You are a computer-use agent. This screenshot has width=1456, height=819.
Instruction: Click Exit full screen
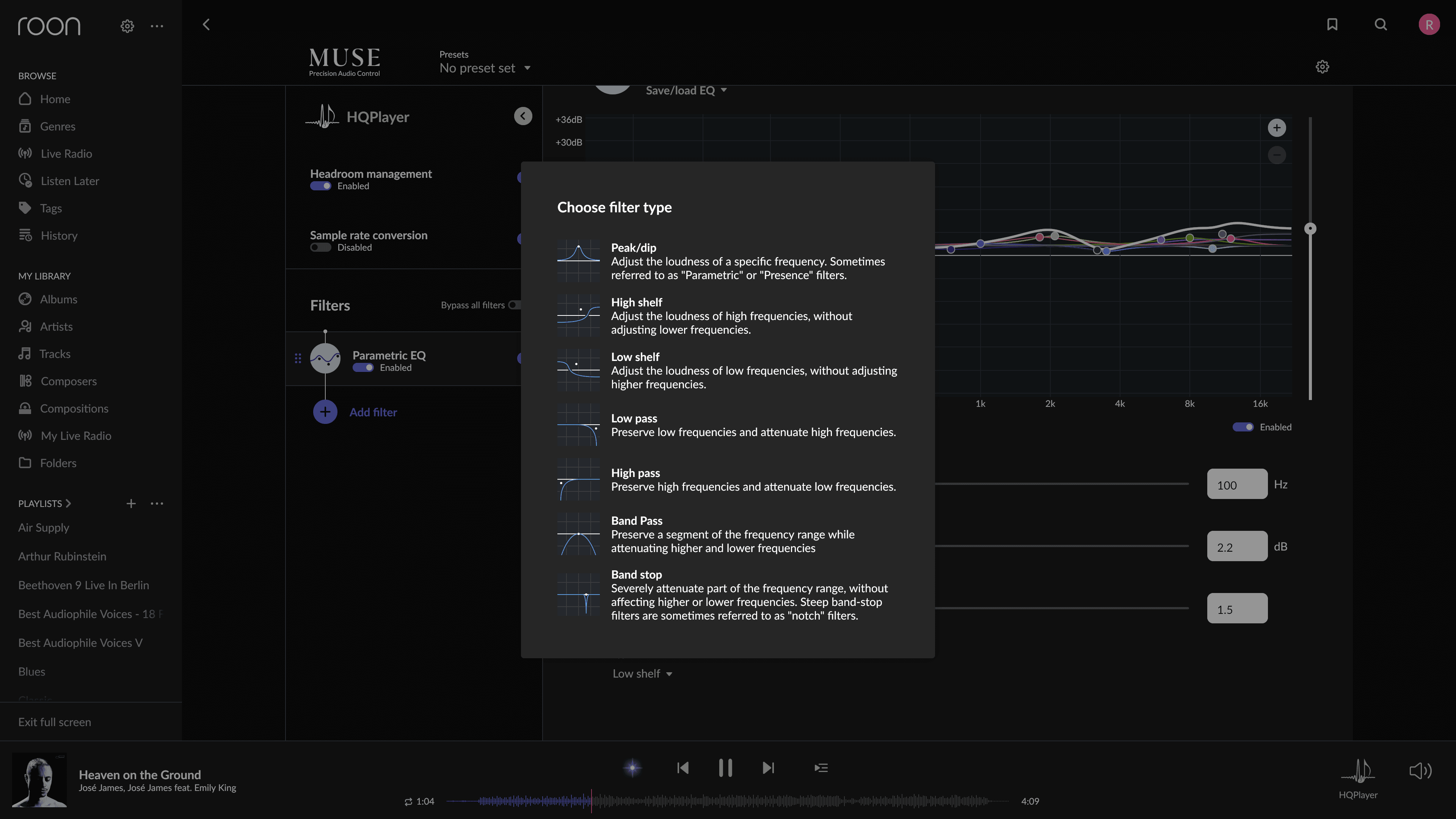(54, 722)
